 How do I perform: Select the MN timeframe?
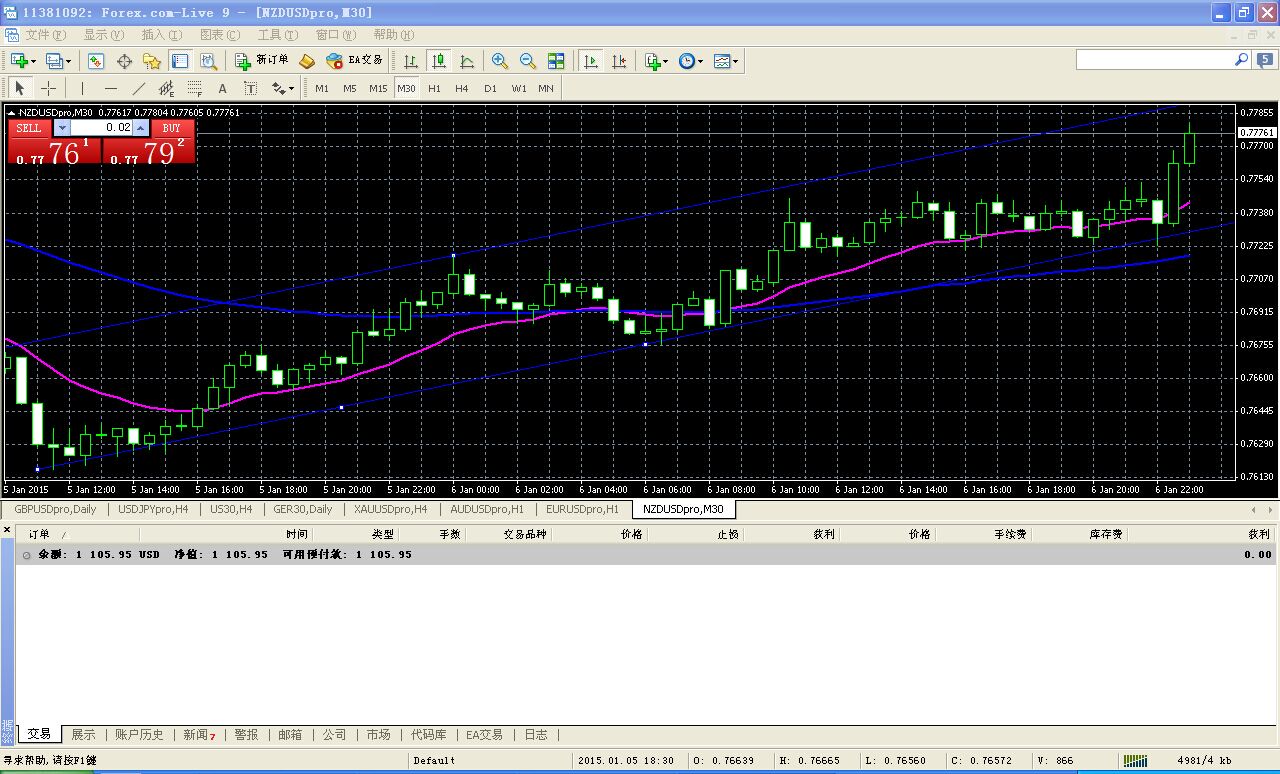546,88
